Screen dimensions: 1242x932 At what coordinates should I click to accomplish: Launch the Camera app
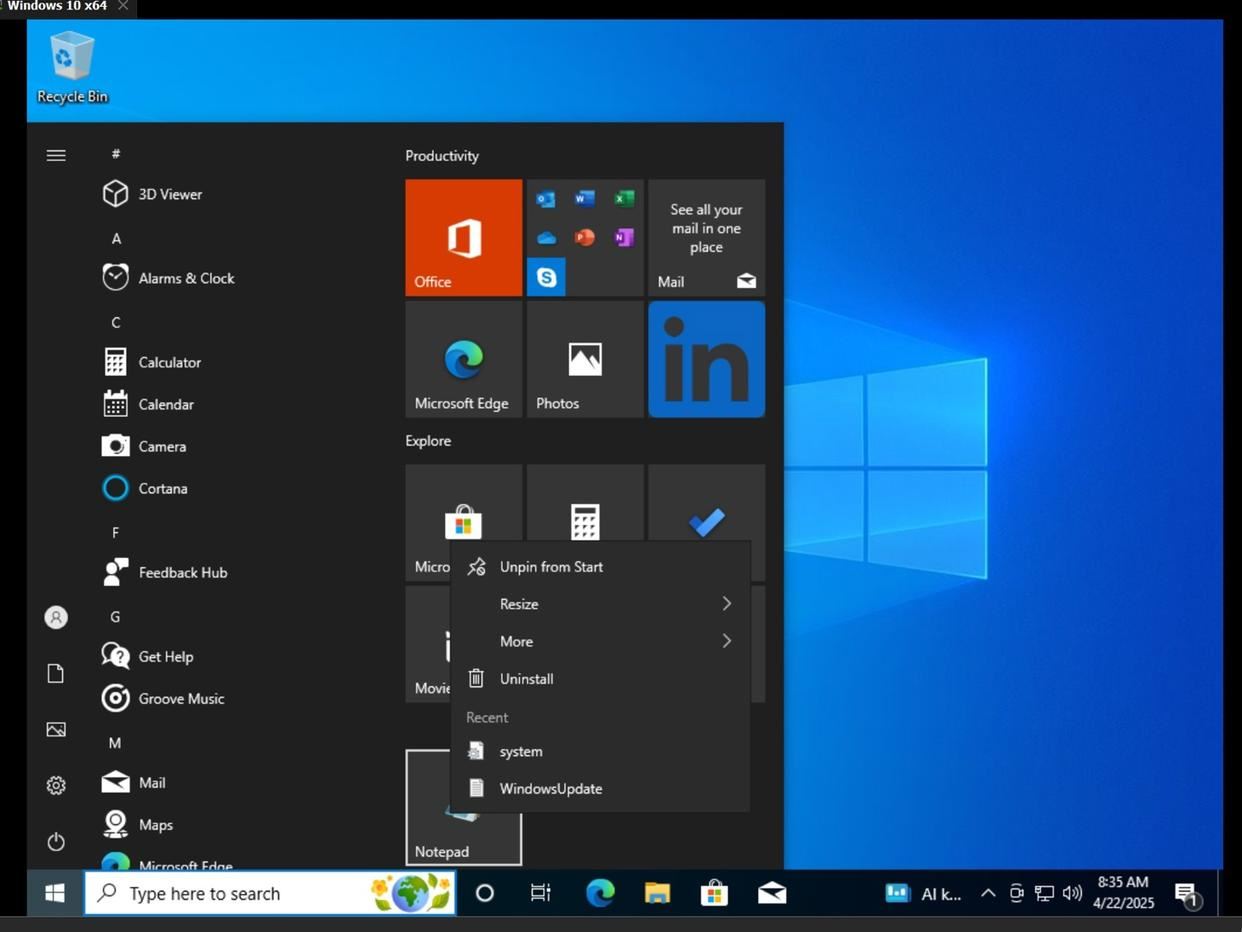tap(162, 446)
